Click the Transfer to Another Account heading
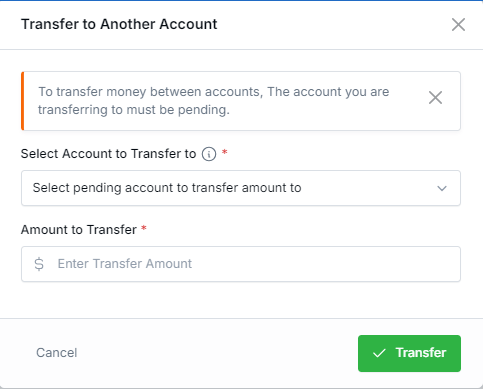Viewport: 483px width, 389px height. [x=119, y=24]
